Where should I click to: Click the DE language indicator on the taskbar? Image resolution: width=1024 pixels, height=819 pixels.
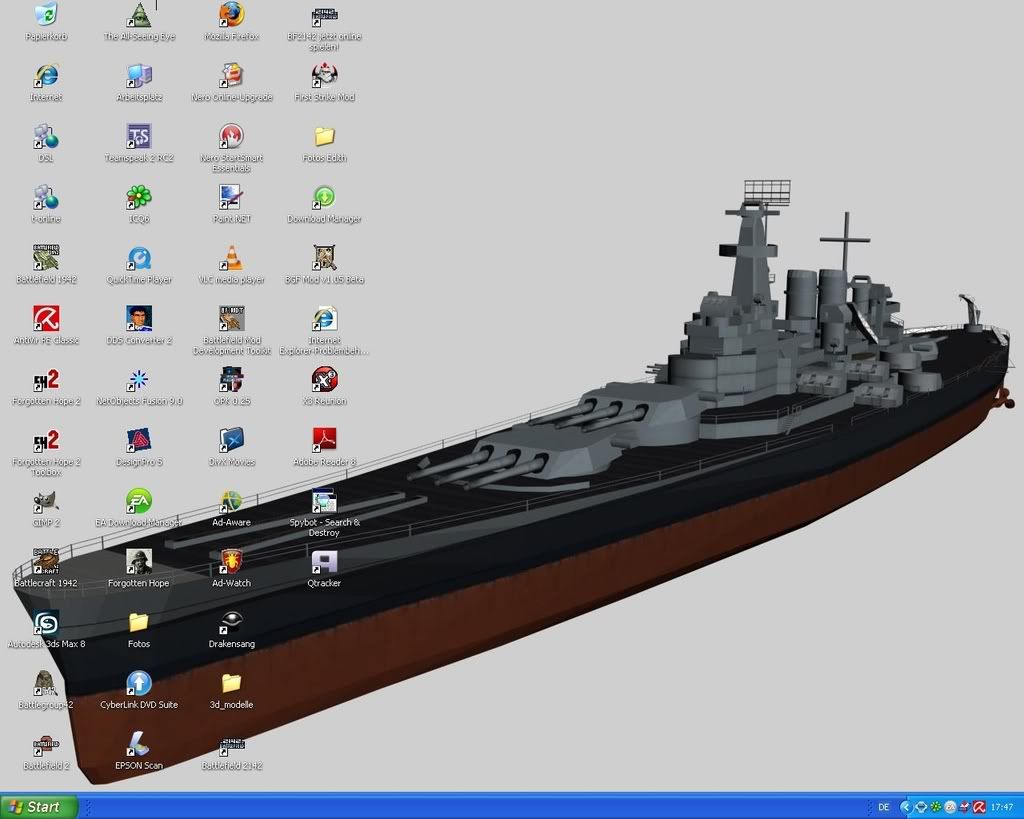click(883, 807)
